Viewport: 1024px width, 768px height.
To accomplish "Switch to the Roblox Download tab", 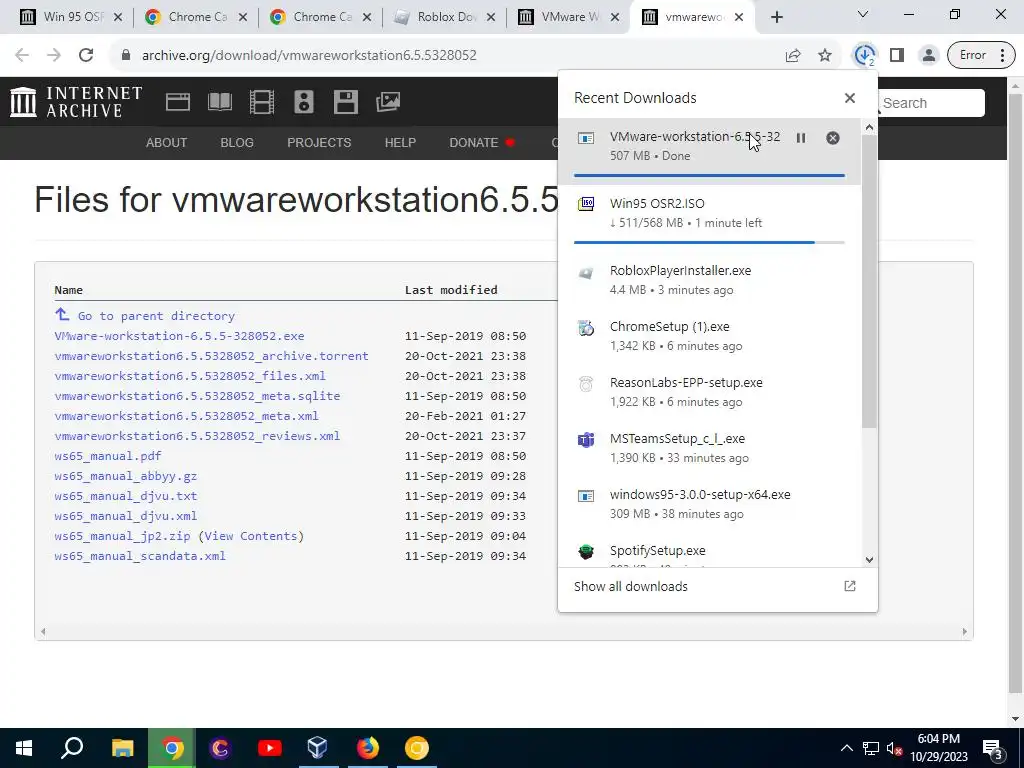I will [446, 17].
